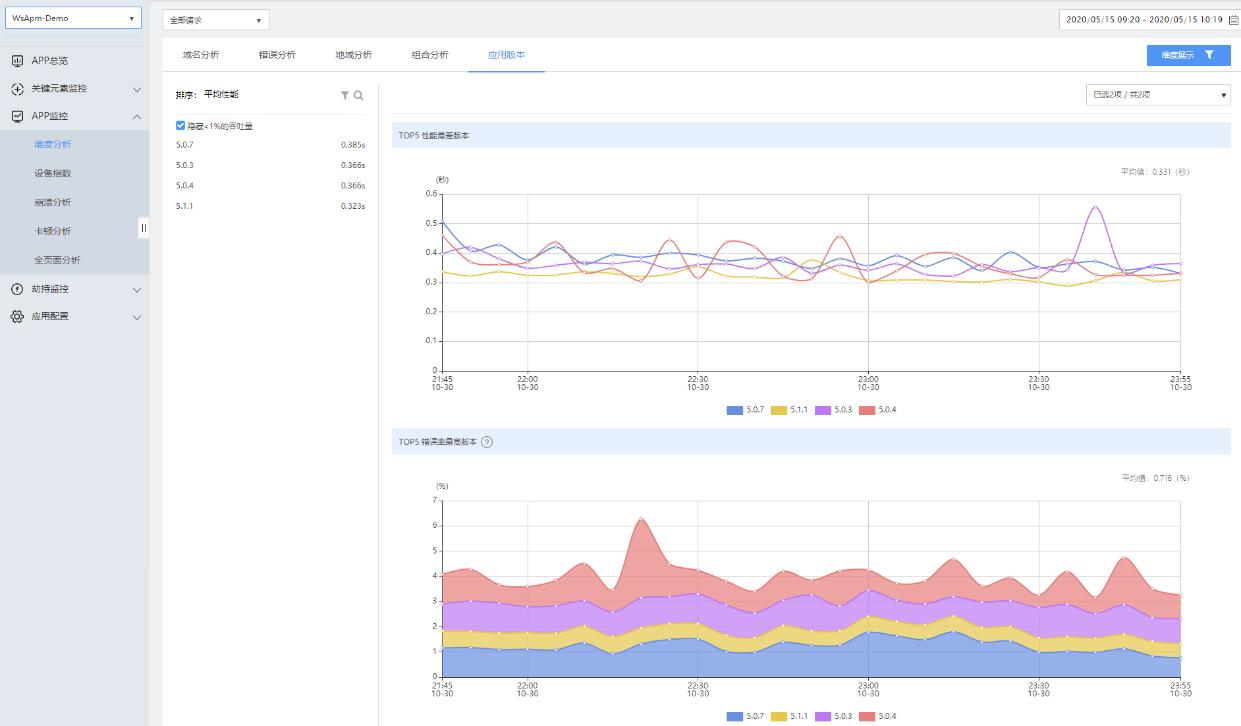Toggle 5.0.7 legend in performance chart
The height and width of the screenshot is (726, 1241).
pyautogui.click(x=745, y=410)
